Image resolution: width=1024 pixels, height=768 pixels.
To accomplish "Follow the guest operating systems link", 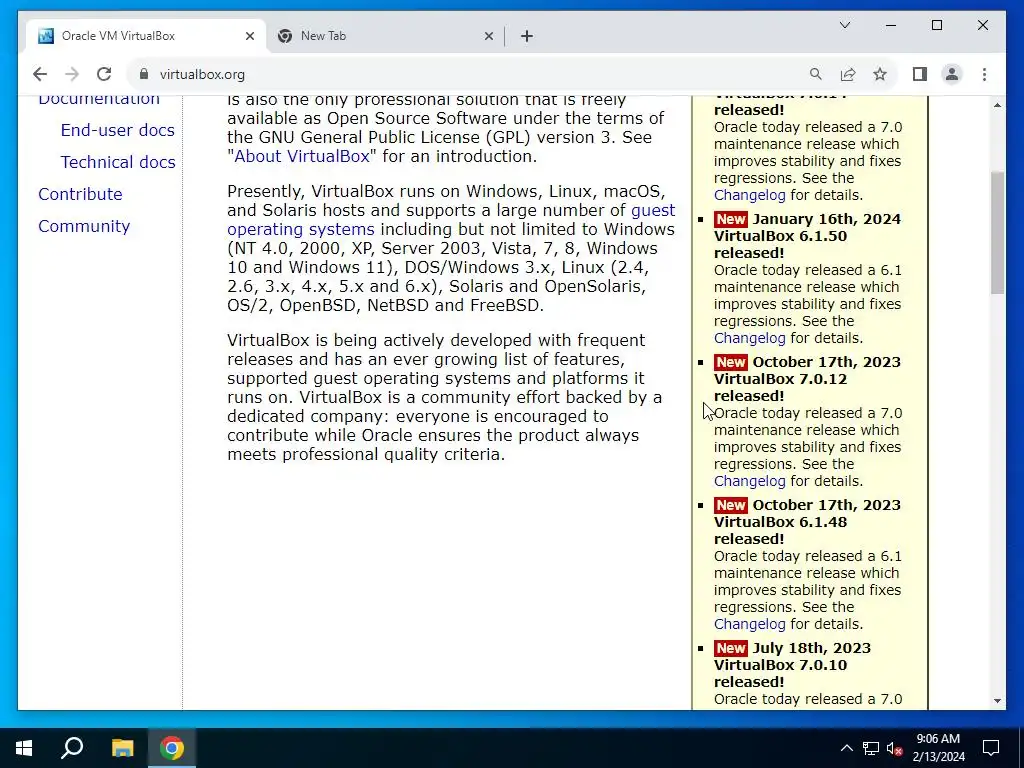I will [451, 219].
